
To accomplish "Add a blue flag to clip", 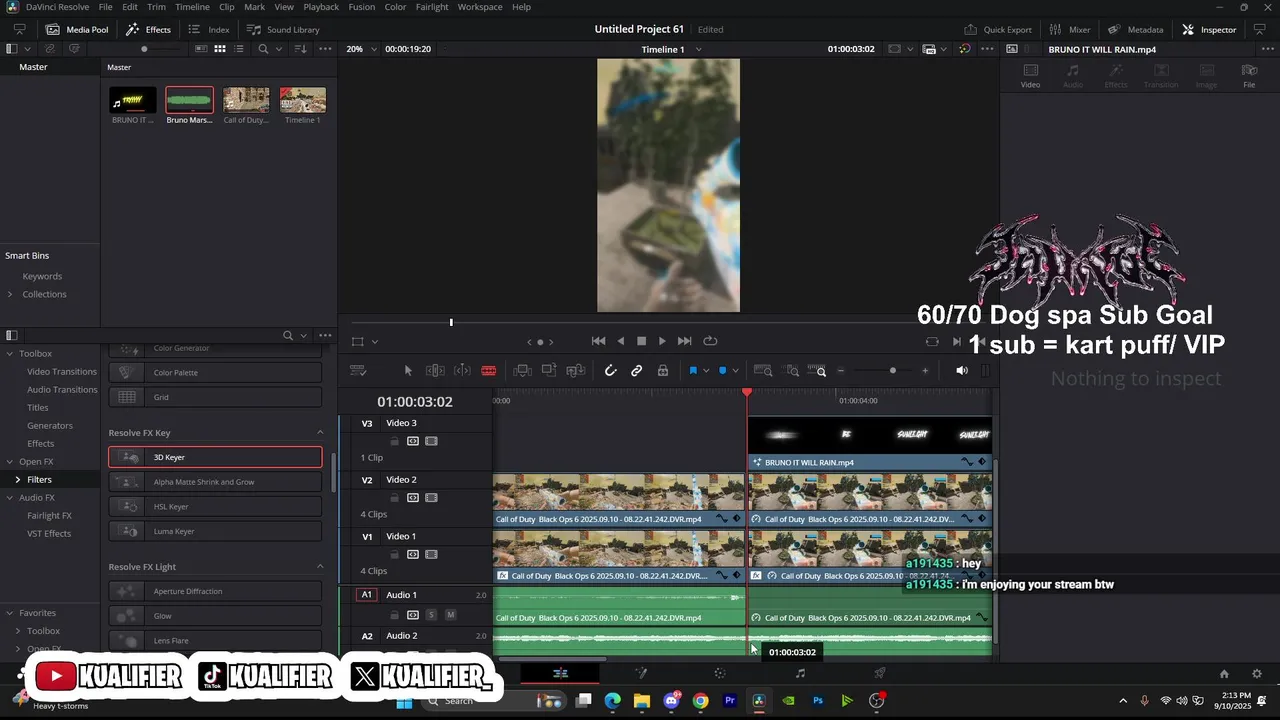I will (693, 371).
